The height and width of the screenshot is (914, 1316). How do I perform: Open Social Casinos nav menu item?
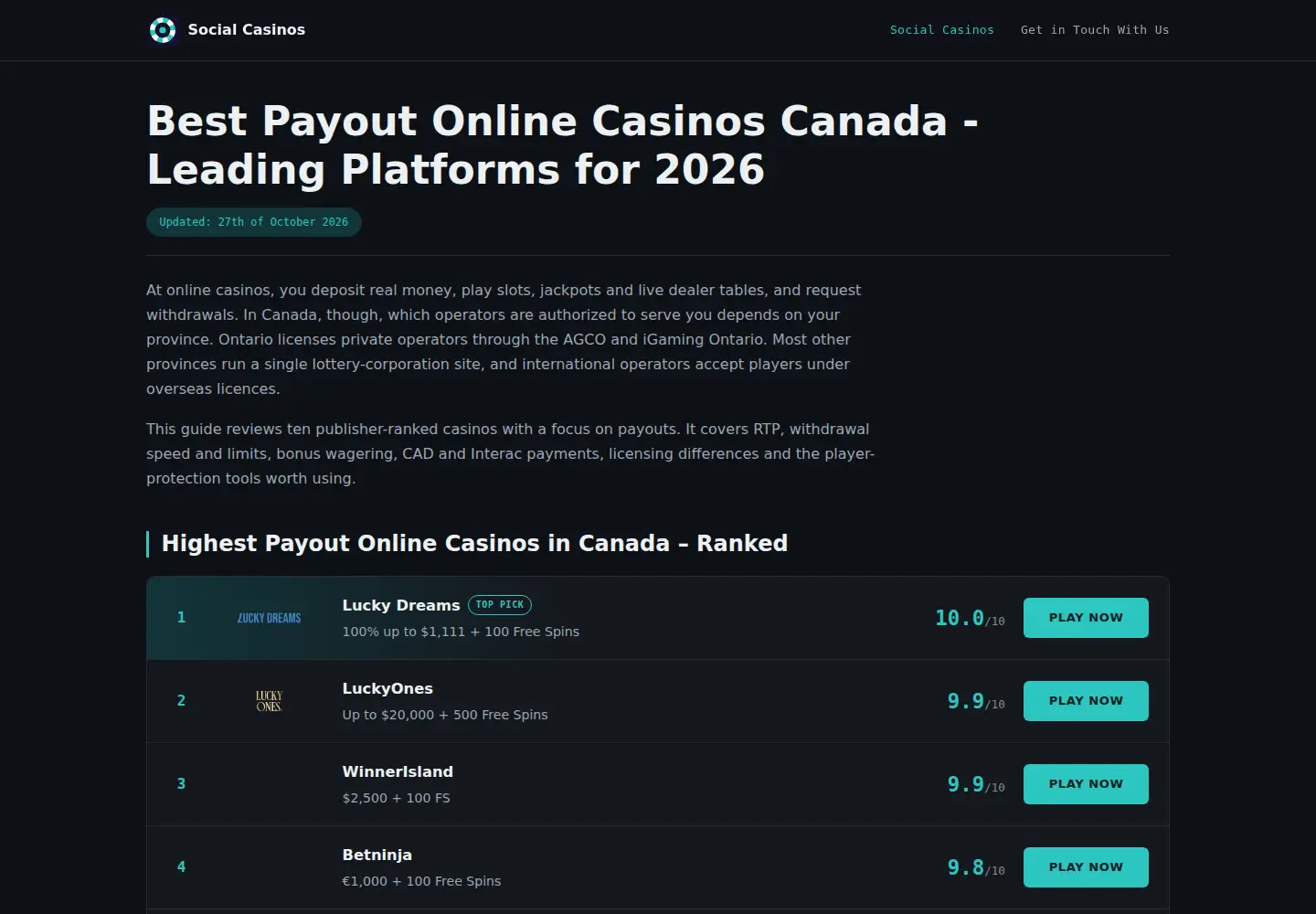tap(942, 30)
